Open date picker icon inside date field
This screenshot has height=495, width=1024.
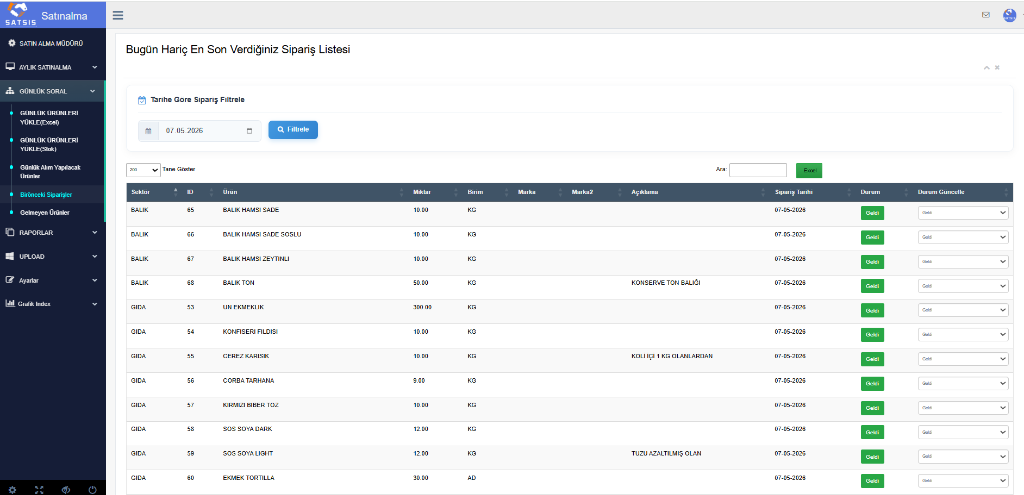[x=249, y=131]
